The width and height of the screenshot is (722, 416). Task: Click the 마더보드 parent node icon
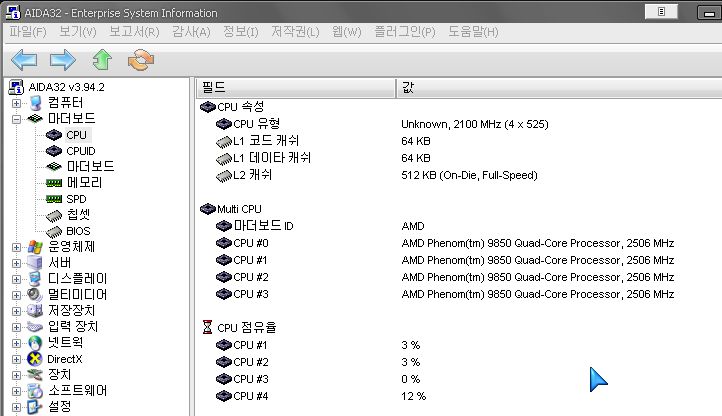click(35, 119)
